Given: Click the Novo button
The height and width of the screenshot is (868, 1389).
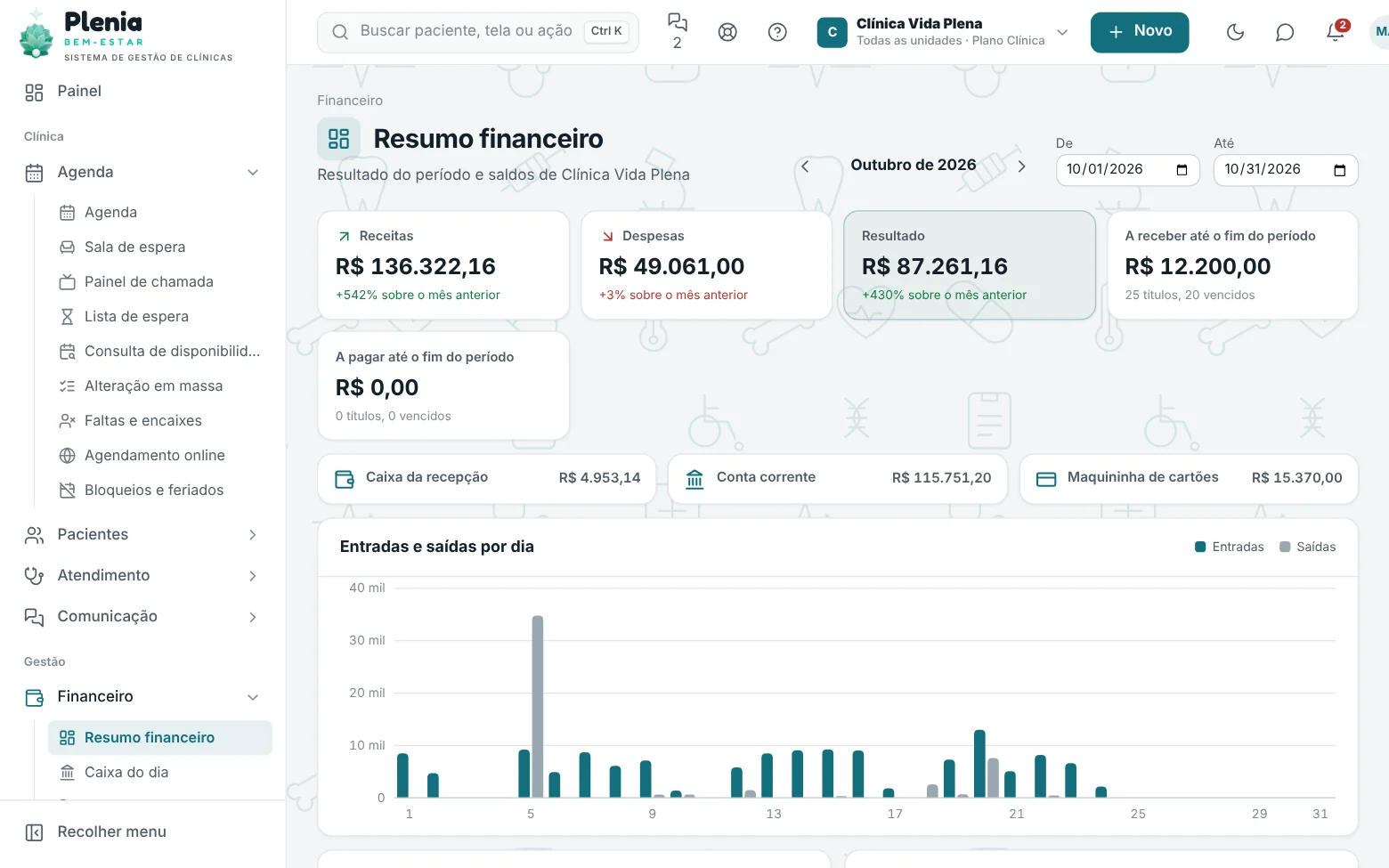Looking at the screenshot, I should click(x=1140, y=32).
